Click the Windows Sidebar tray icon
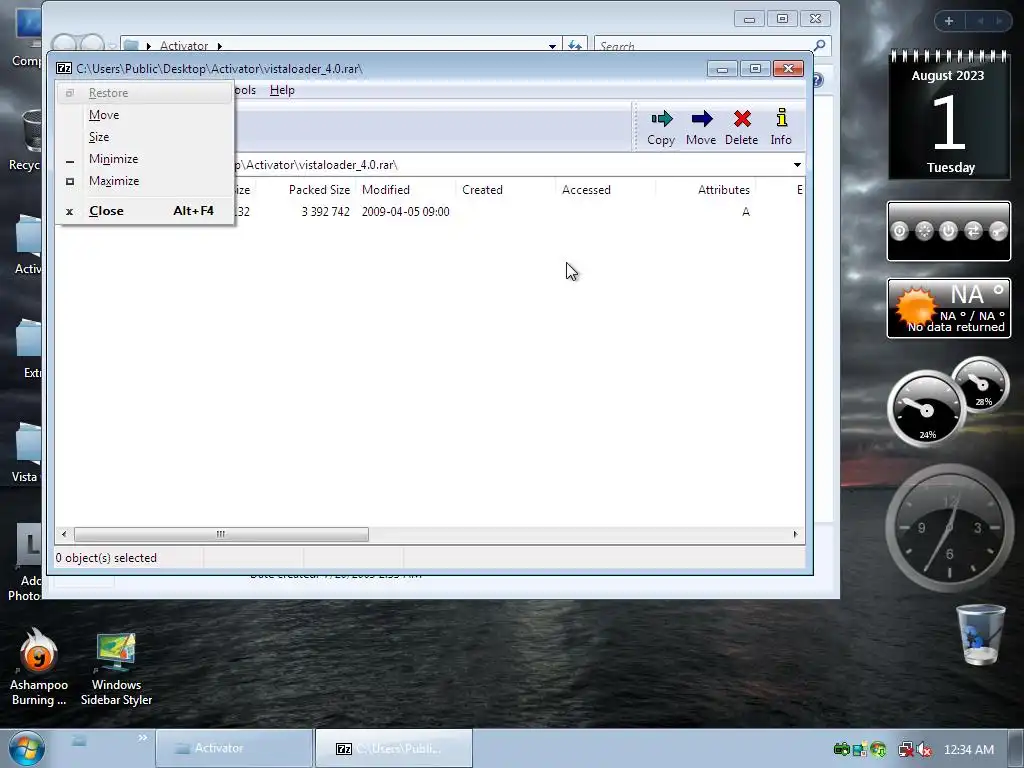Screen dimensions: 1024x768 tap(860, 750)
